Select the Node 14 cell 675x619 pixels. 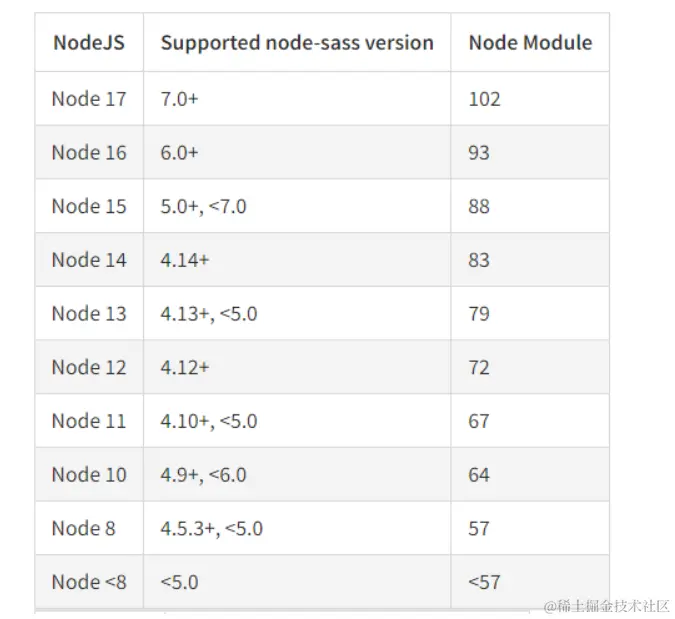pyautogui.click(x=89, y=260)
